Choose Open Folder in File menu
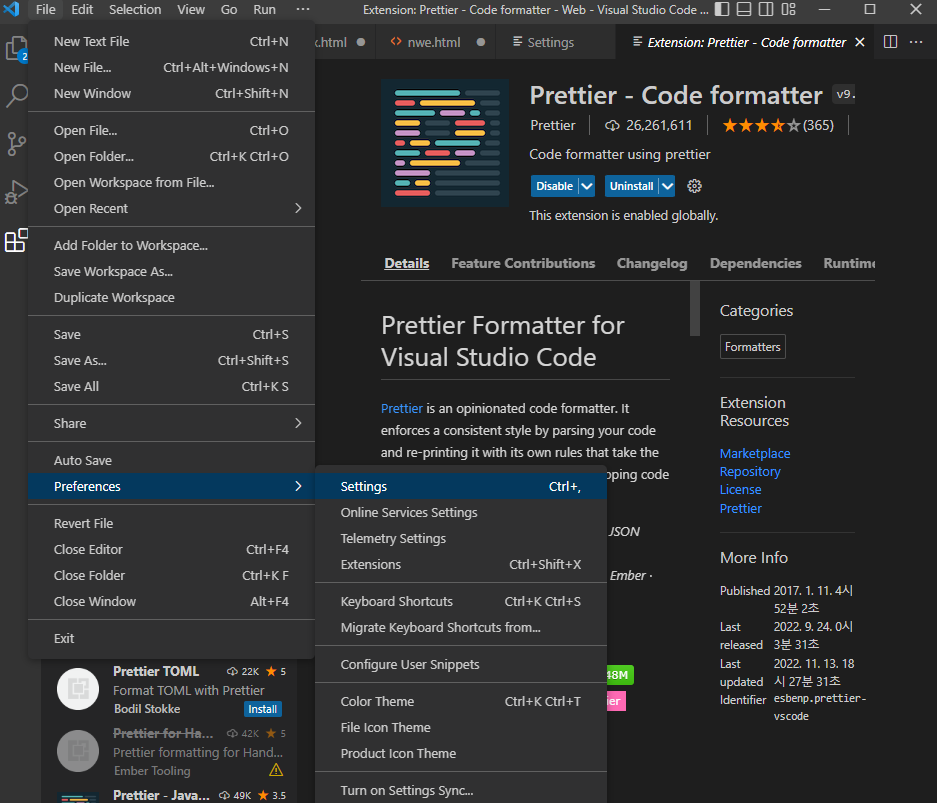The image size is (937, 803). pyautogui.click(x=172, y=157)
